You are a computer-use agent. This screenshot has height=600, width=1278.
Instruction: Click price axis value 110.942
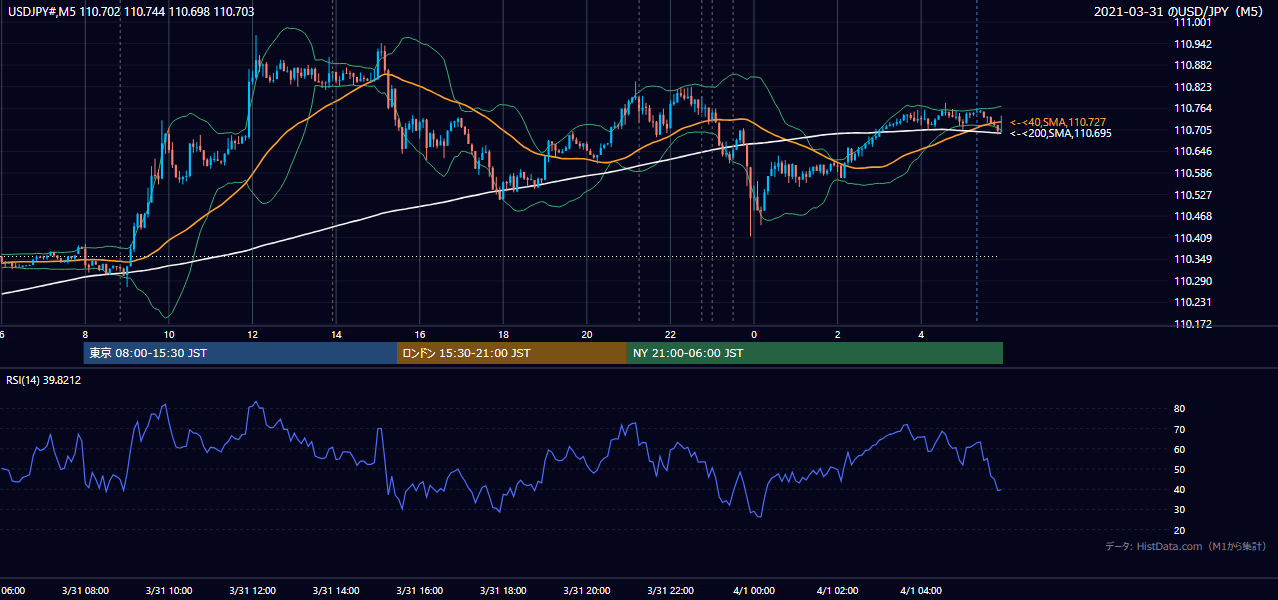click(1195, 44)
